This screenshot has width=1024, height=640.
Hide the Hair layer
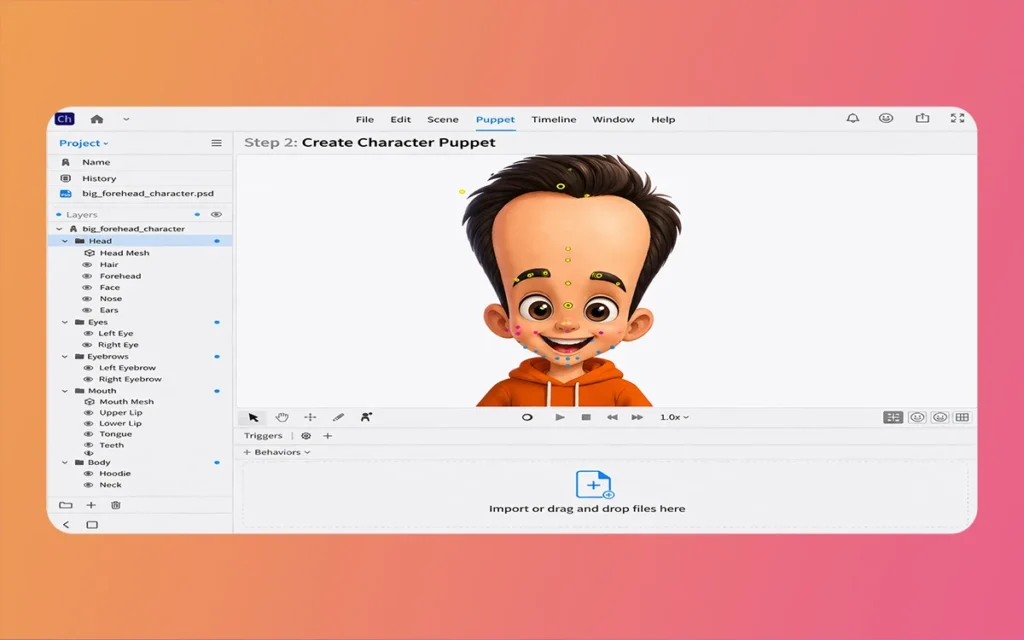click(87, 265)
